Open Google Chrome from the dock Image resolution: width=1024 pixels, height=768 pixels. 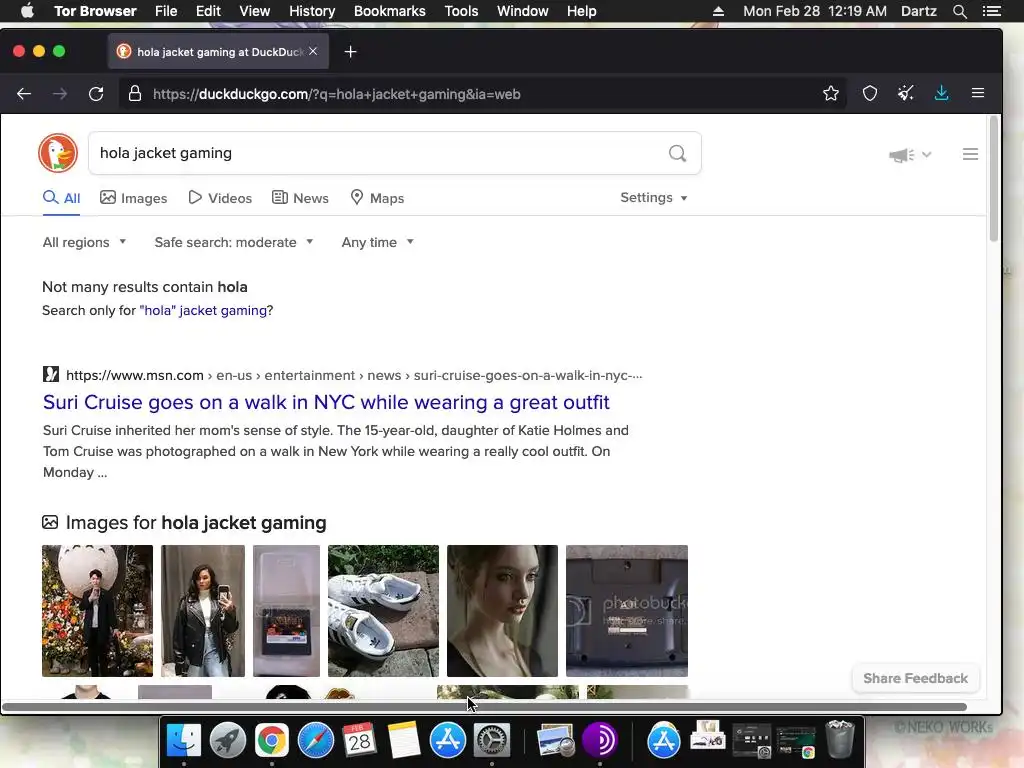click(272, 740)
